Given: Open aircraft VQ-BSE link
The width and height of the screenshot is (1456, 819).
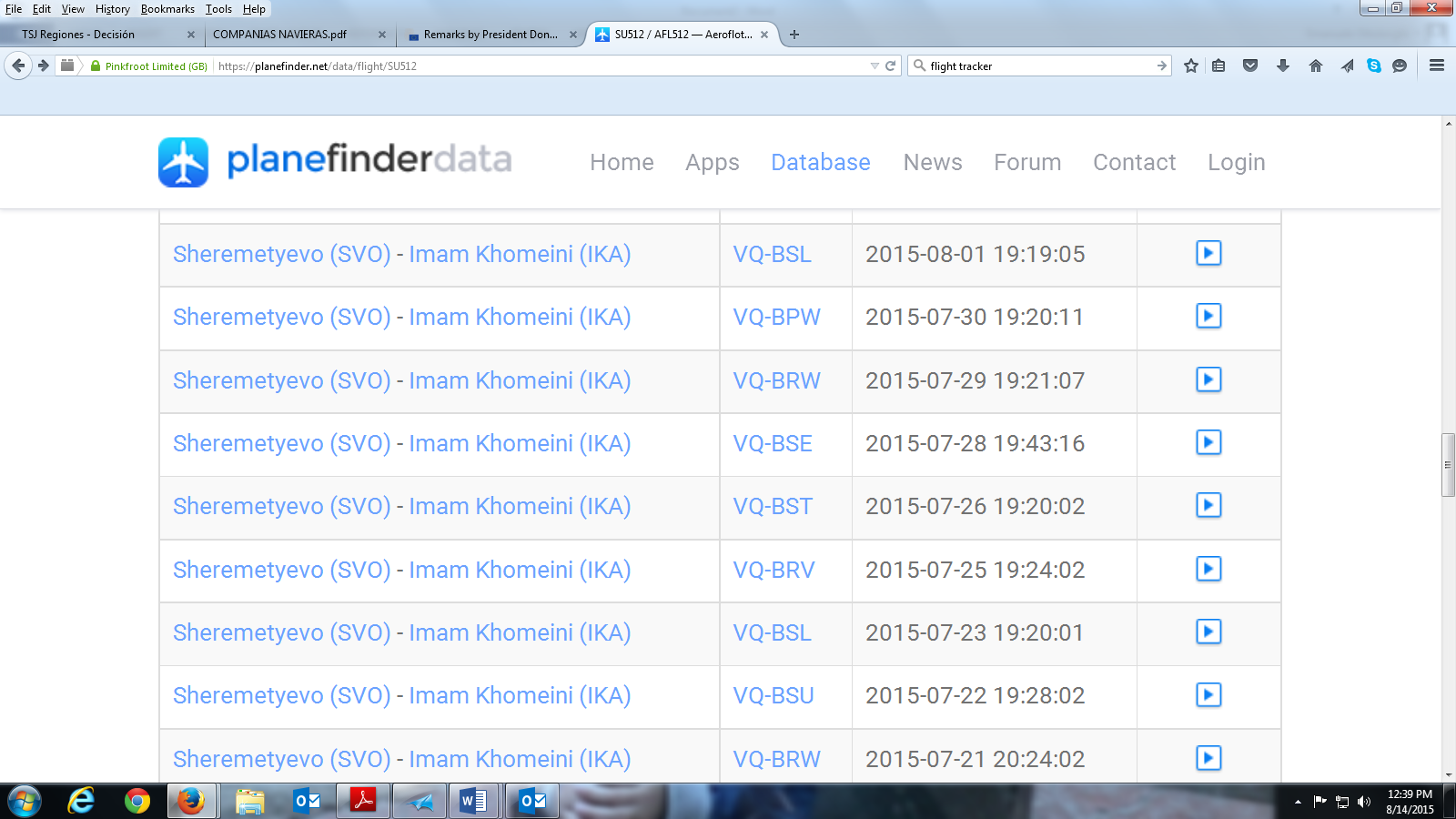Looking at the screenshot, I should (x=773, y=443).
